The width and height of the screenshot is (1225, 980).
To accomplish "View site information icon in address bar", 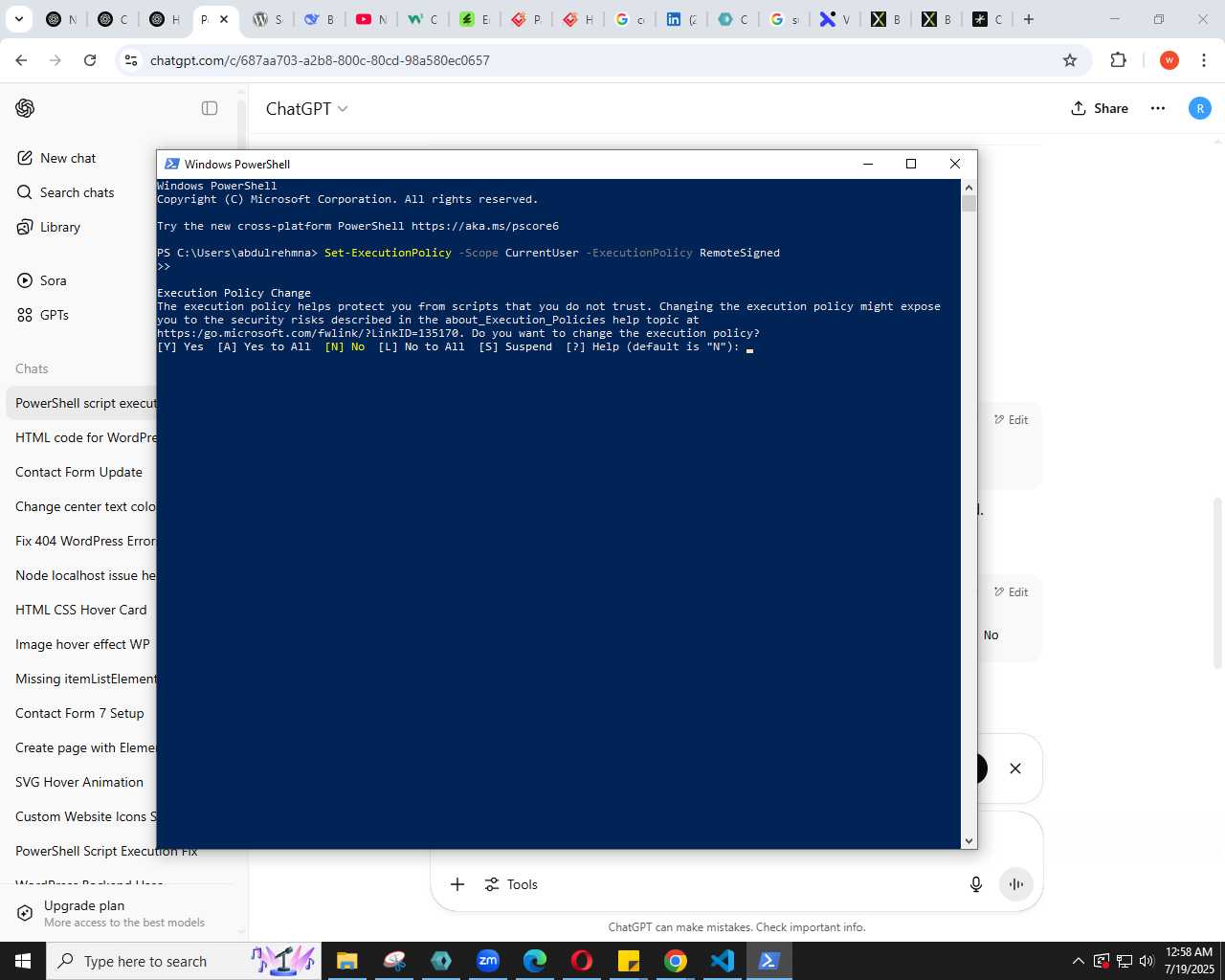I will [x=131, y=60].
